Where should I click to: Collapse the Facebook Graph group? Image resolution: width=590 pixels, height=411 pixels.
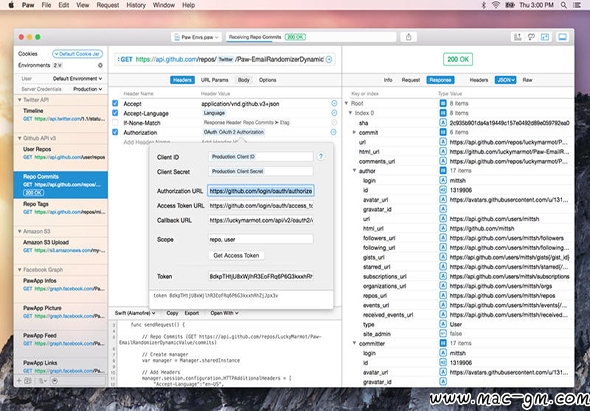pos(20,269)
